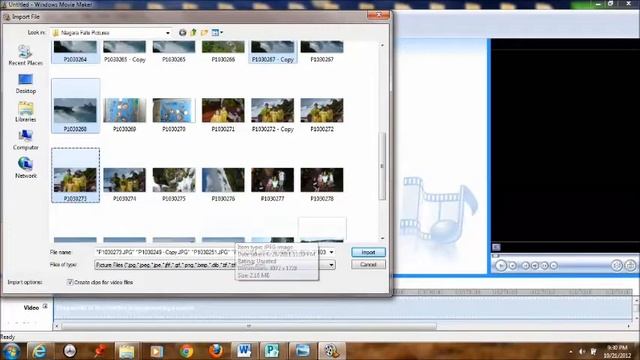Go up one folder level
The height and width of the screenshot is (360, 640).
click(x=193, y=32)
